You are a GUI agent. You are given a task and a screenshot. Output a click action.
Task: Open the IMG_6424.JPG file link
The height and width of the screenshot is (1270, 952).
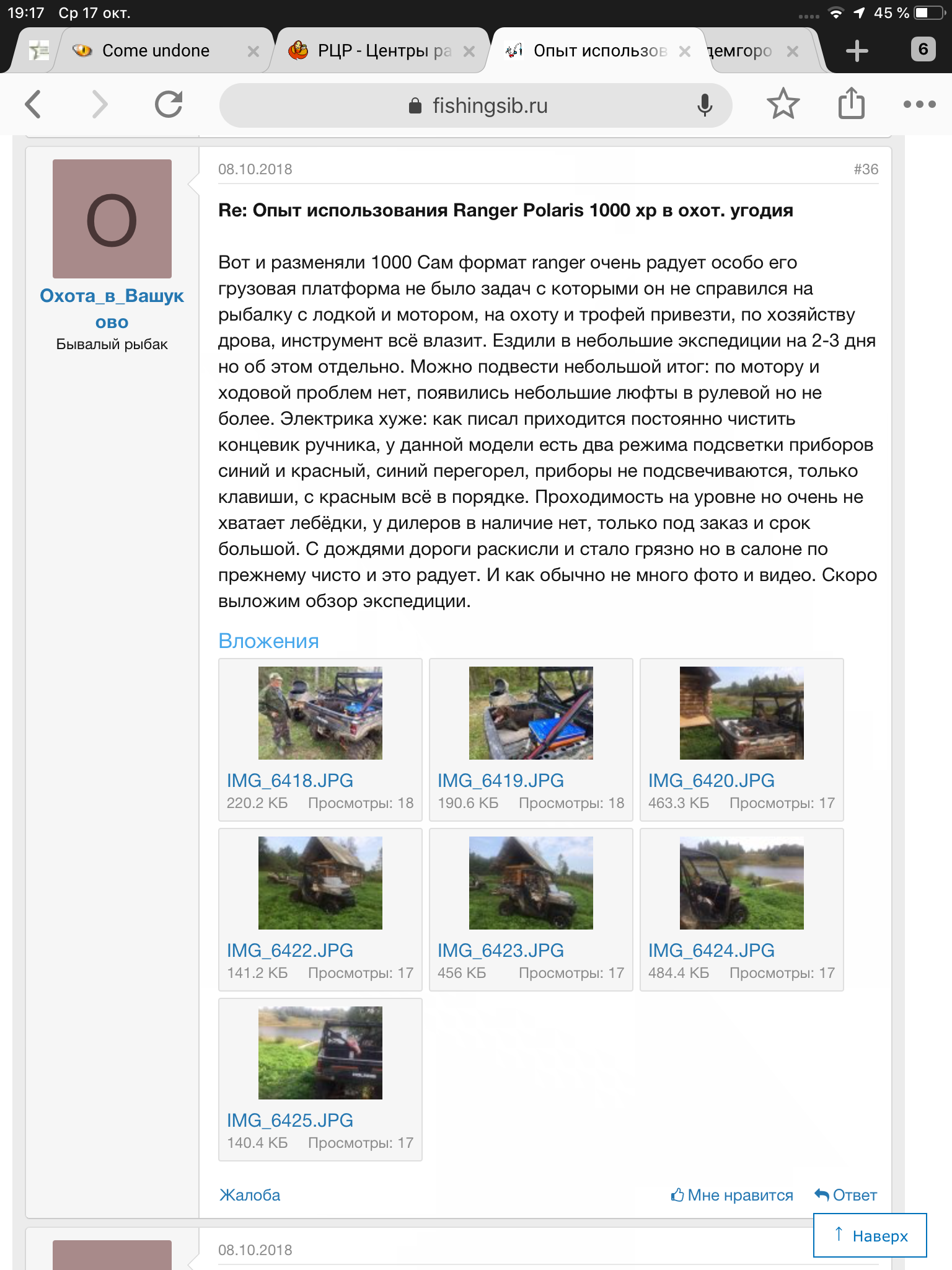click(712, 951)
